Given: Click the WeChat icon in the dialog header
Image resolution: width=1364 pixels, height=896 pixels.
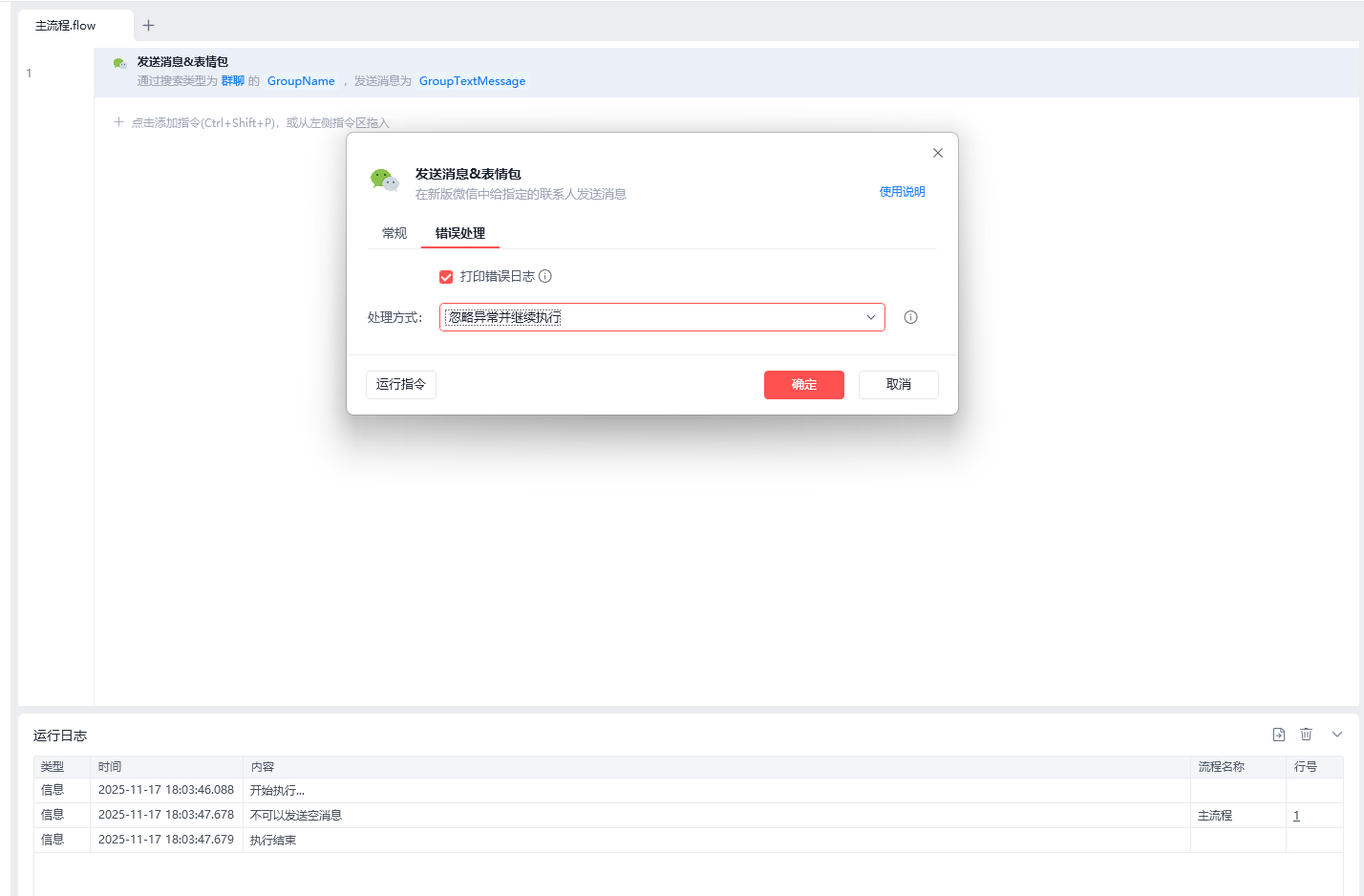Looking at the screenshot, I should tap(384, 180).
